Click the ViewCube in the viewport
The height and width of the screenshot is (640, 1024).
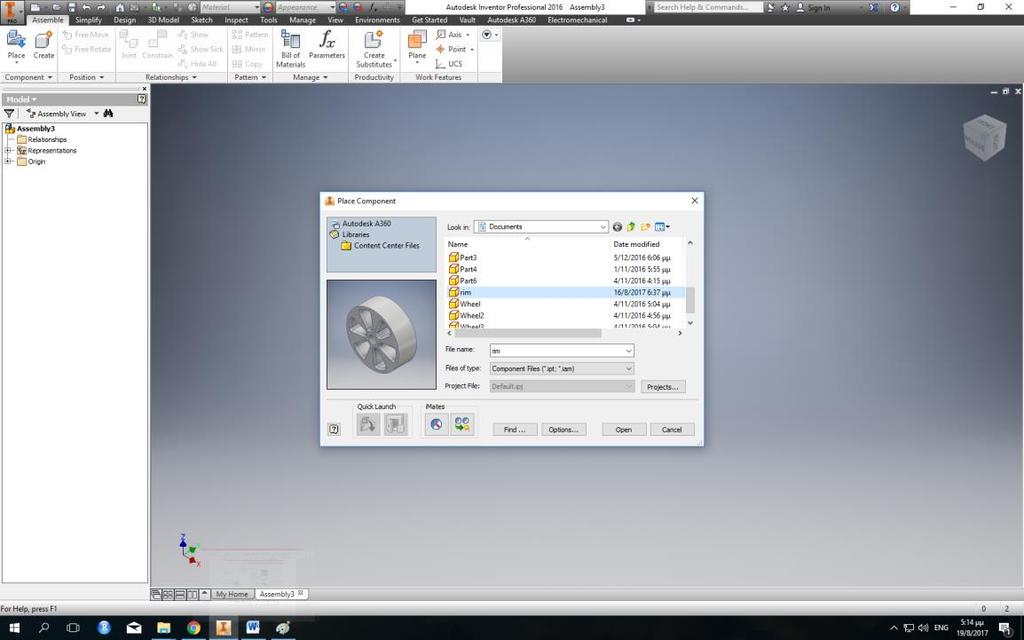(984, 137)
